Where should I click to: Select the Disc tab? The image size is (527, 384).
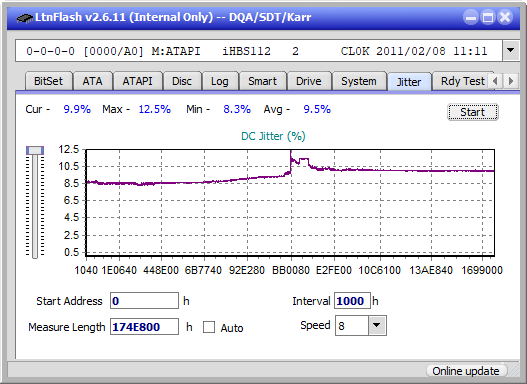click(182, 81)
